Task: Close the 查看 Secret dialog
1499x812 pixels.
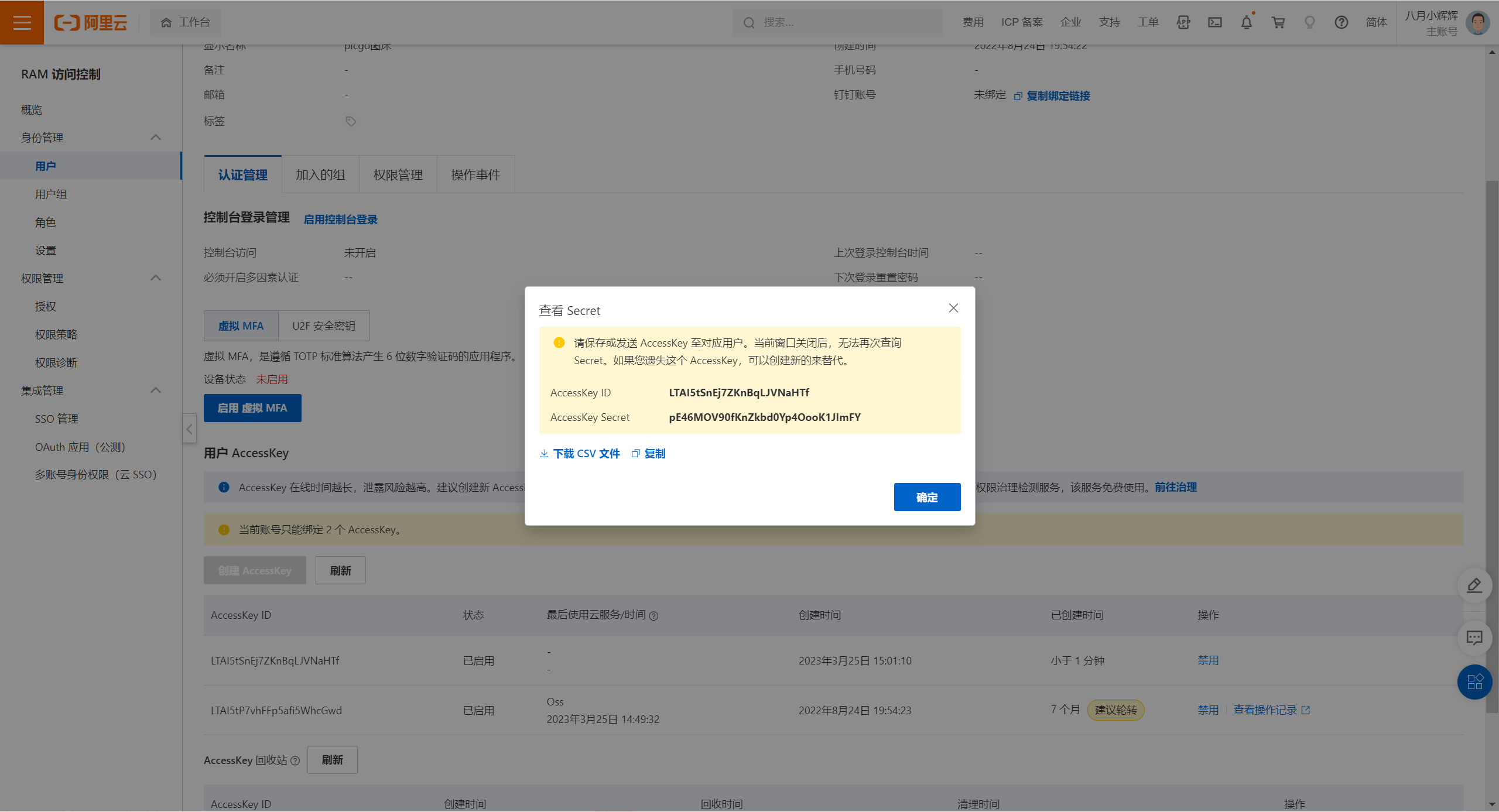Action: click(x=953, y=308)
